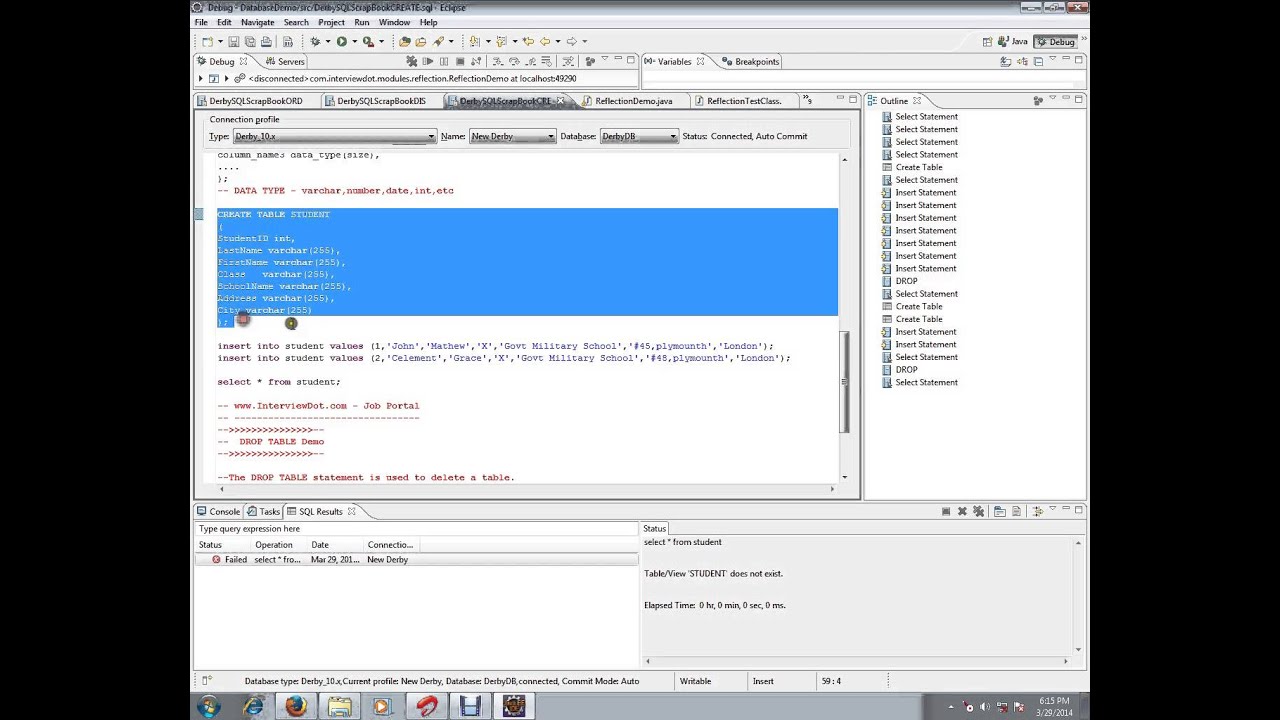Click the Suspend icon in Debug view

click(444, 62)
